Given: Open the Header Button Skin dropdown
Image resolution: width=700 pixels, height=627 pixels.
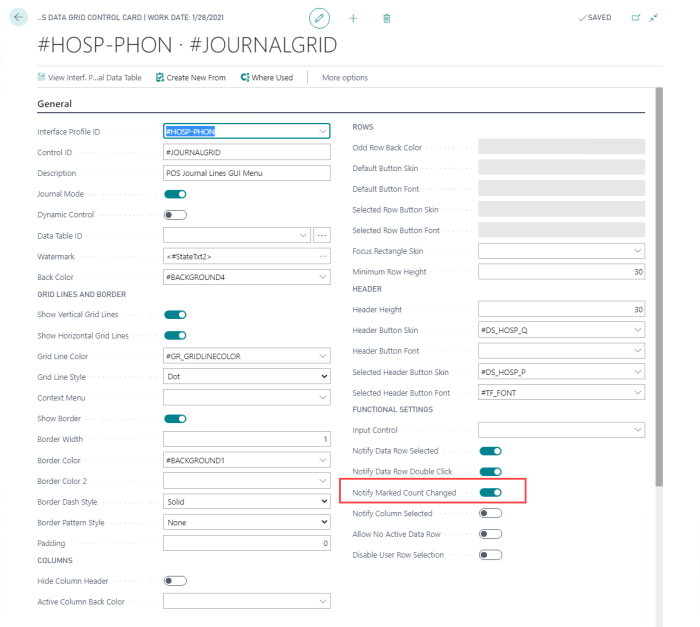Looking at the screenshot, I should click(561, 330).
